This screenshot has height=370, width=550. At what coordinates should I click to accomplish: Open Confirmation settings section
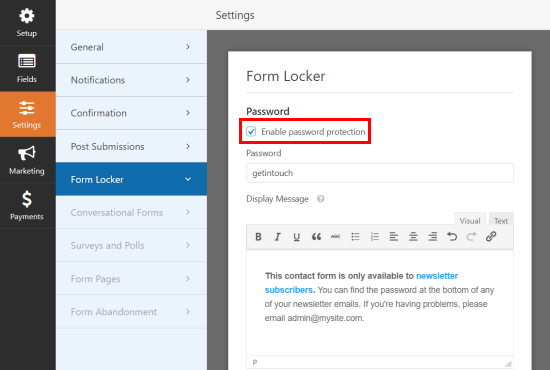click(x=132, y=113)
